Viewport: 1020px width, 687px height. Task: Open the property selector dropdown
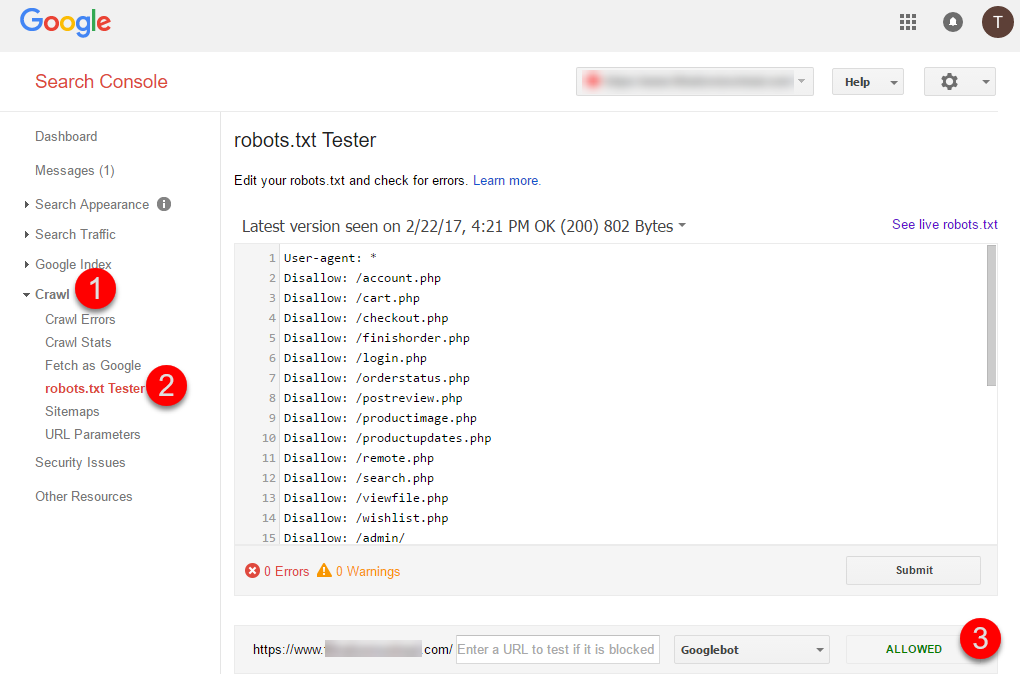[695, 81]
